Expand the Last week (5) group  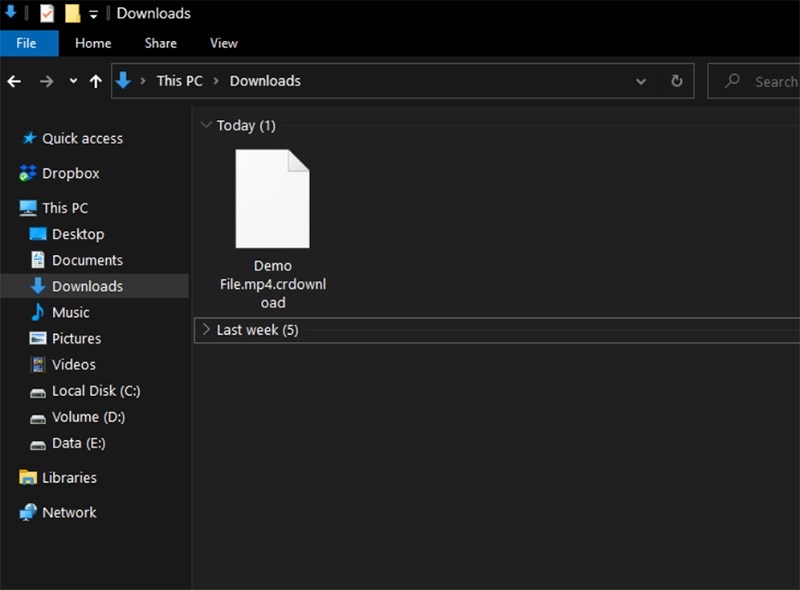coord(206,329)
